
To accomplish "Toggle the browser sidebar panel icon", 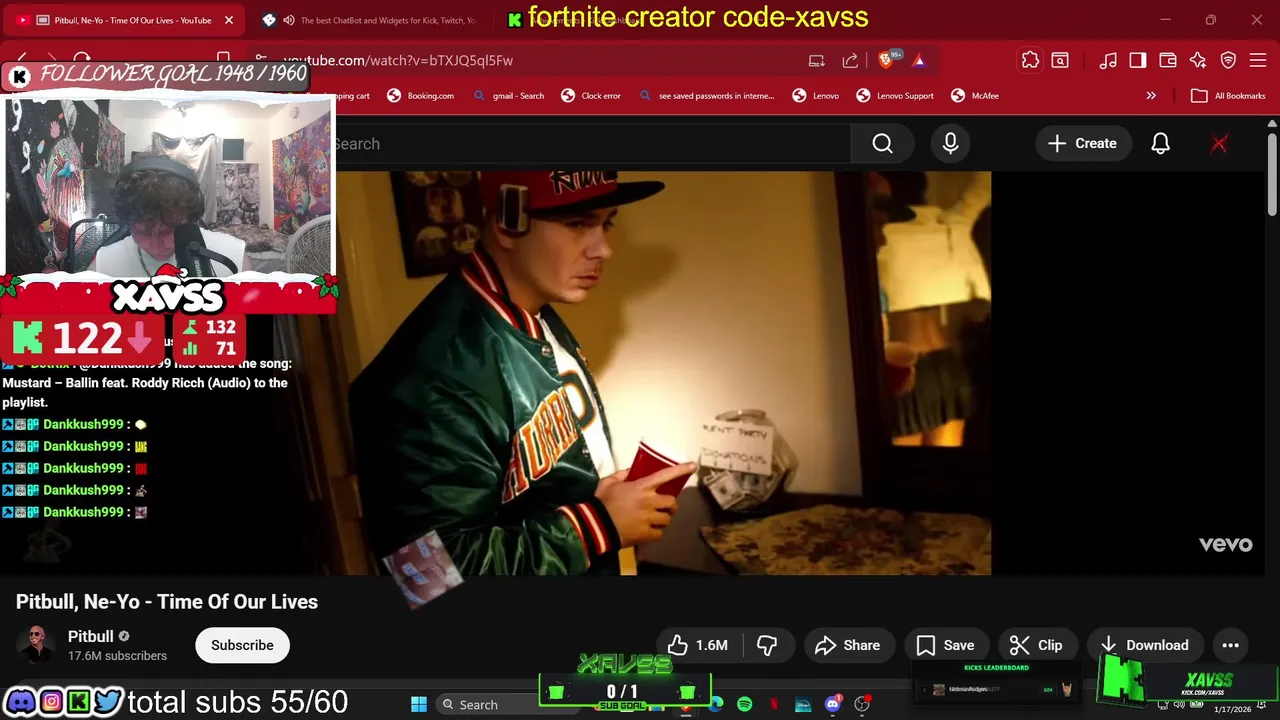I will coord(1138,60).
